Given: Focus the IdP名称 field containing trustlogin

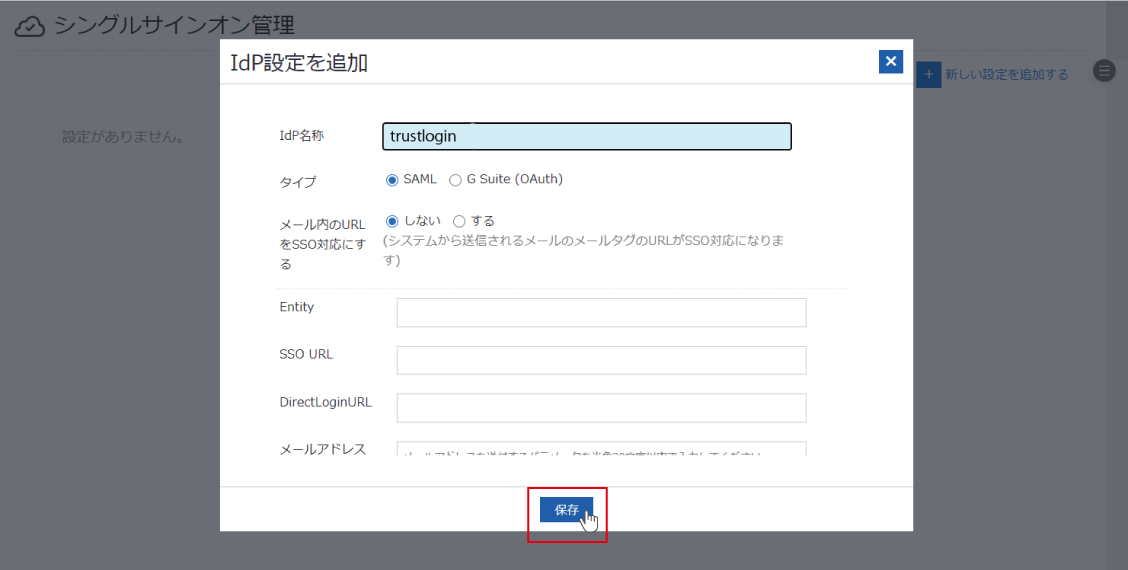Looking at the screenshot, I should [587, 136].
